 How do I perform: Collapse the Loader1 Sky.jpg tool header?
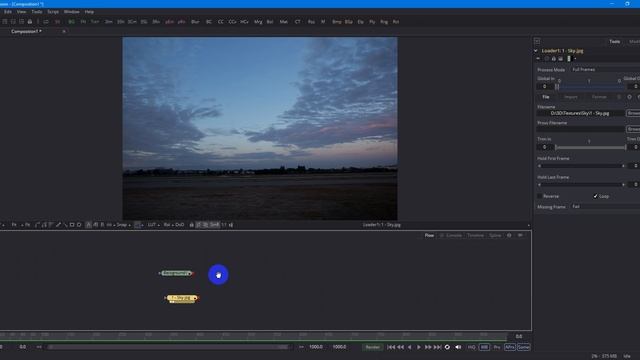pos(536,51)
